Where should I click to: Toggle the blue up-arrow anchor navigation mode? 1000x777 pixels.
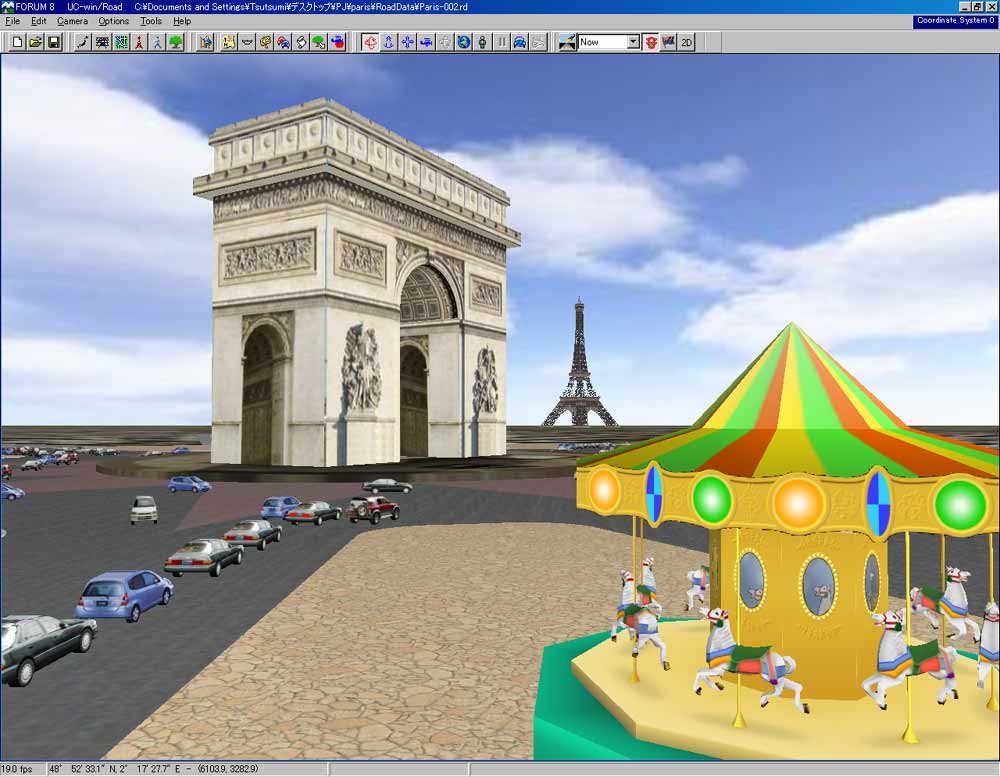pyautogui.click(x=388, y=42)
